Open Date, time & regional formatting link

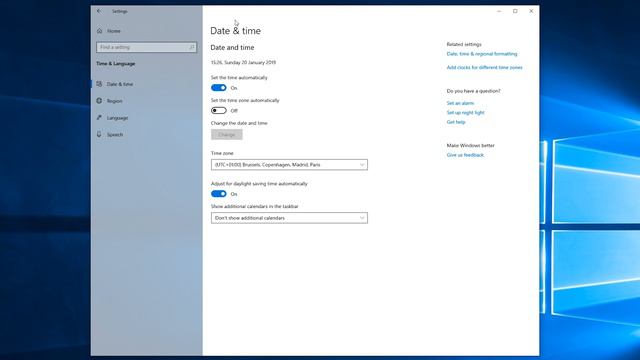(x=482, y=54)
